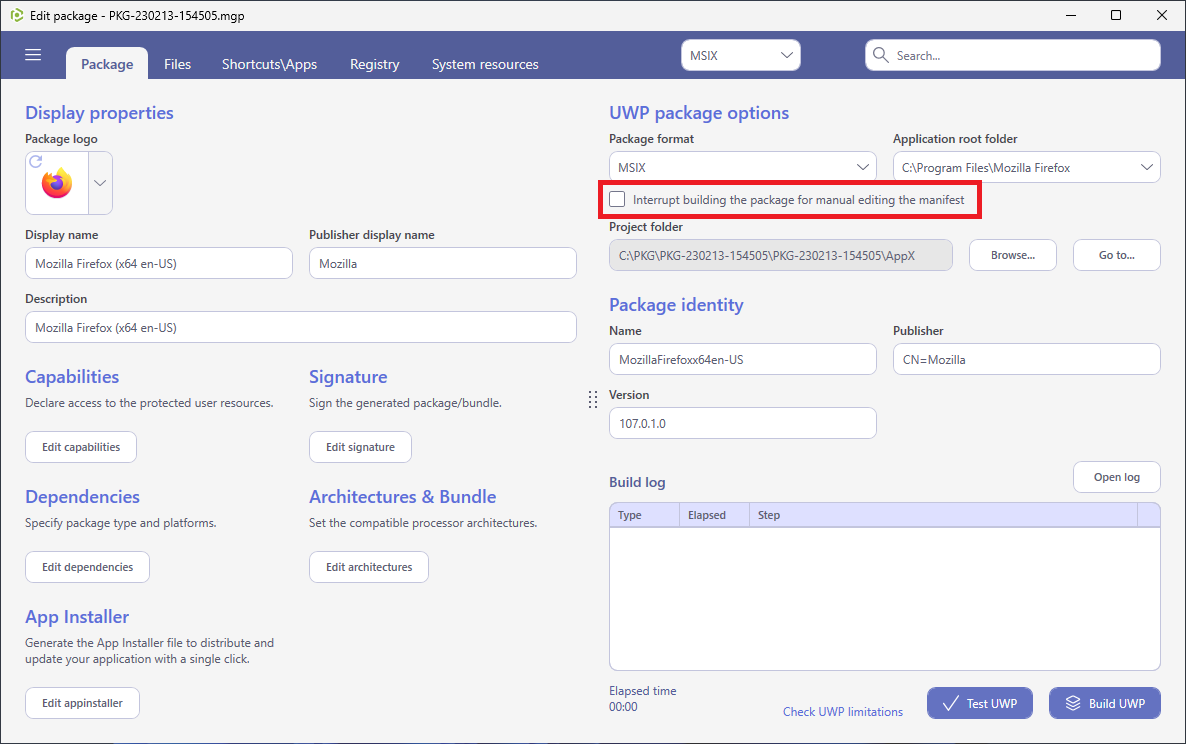Click the Firefox package logo image
Image resolution: width=1186 pixels, height=744 pixels.
[57, 184]
